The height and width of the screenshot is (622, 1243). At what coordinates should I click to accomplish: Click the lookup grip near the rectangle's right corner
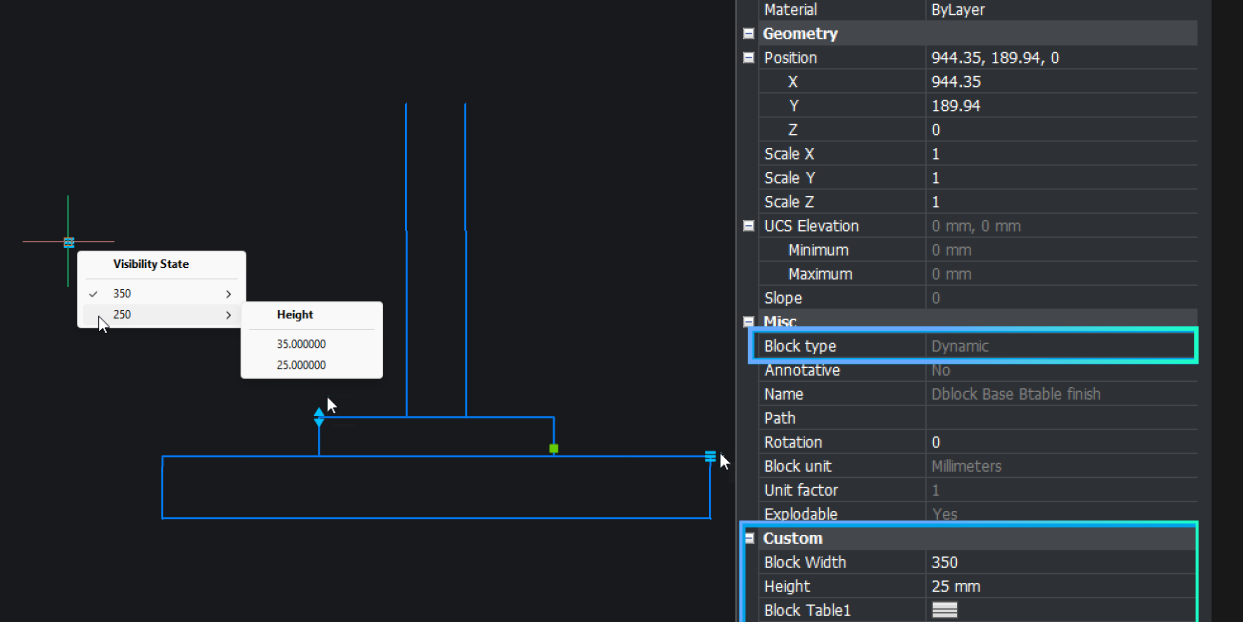[711, 456]
